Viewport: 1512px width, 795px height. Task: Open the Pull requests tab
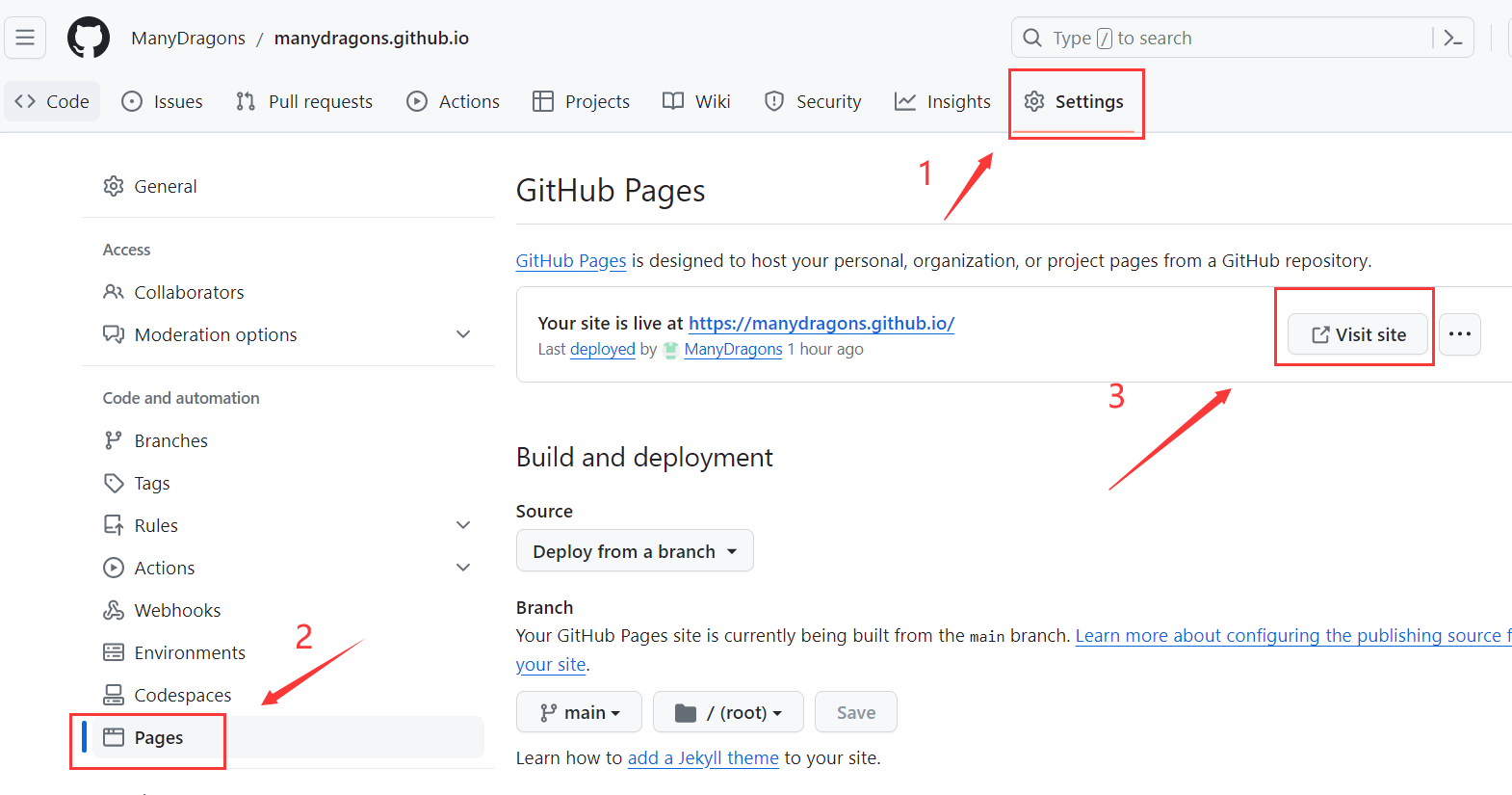(x=304, y=101)
